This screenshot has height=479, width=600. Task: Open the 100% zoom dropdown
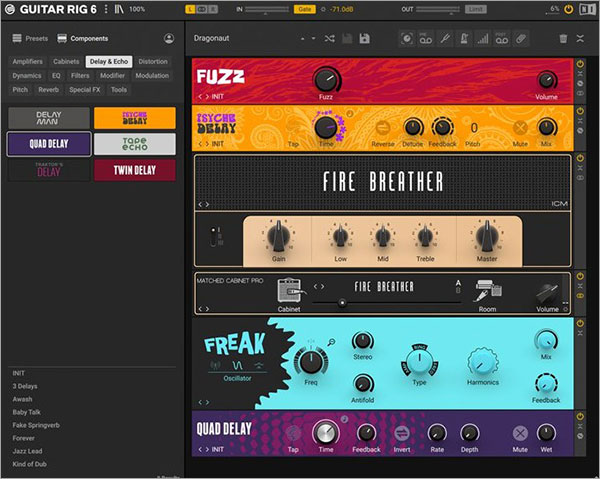point(137,9)
